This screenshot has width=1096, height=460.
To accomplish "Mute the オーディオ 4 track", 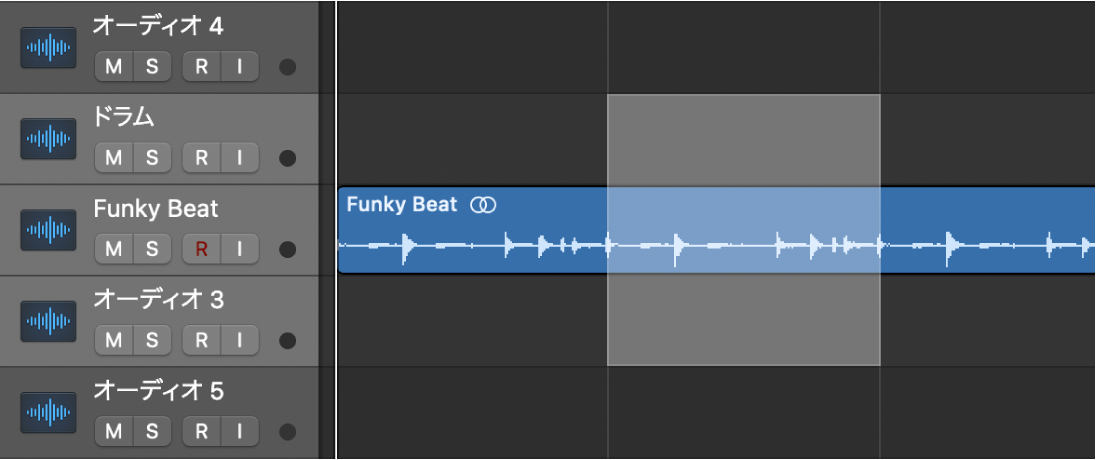I will 114,67.
